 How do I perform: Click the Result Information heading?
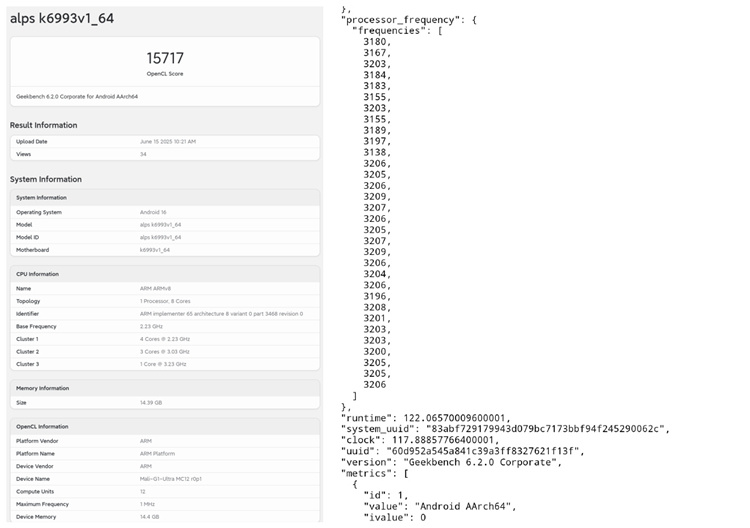click(x=44, y=125)
